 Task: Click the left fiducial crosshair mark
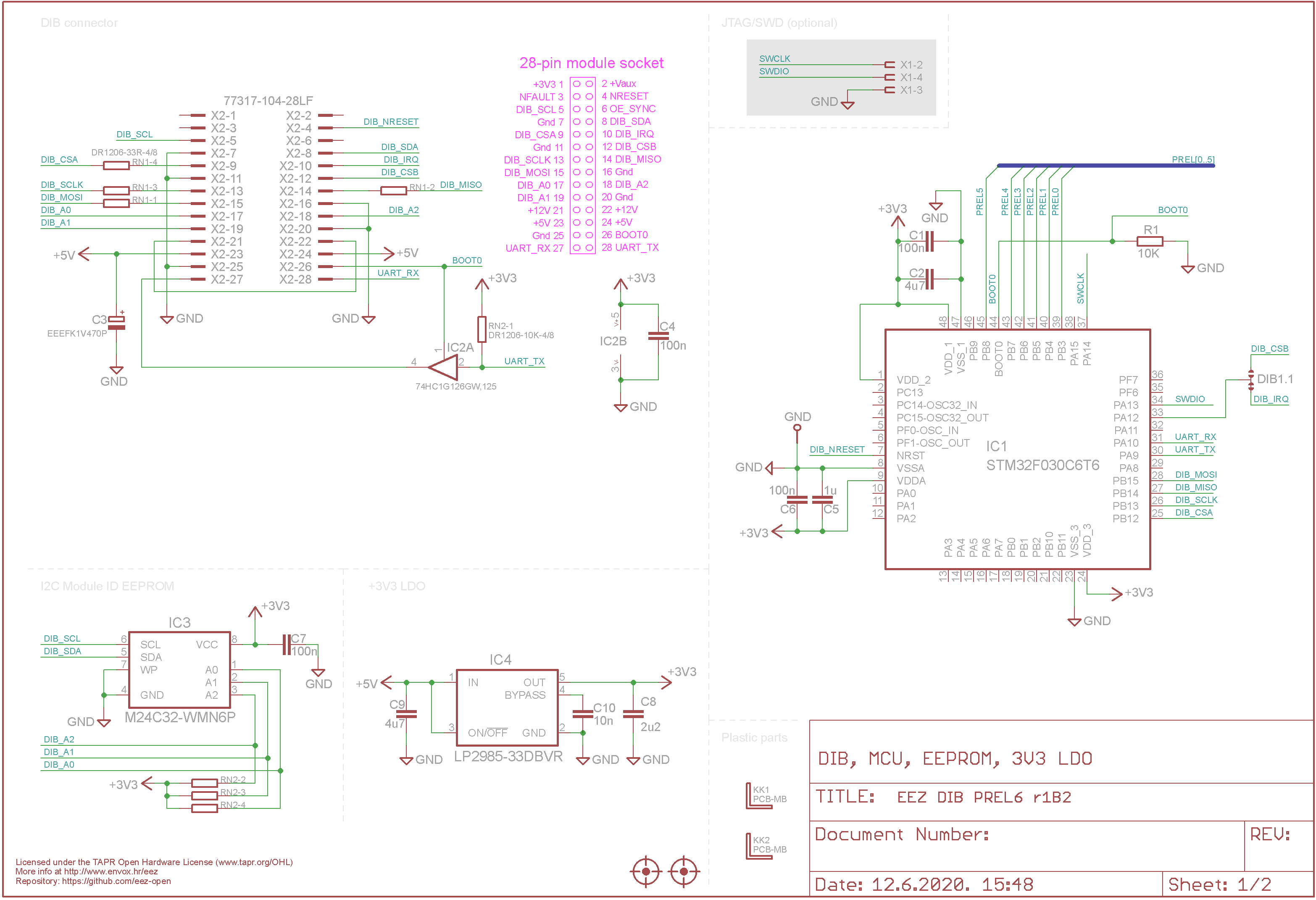(645, 872)
